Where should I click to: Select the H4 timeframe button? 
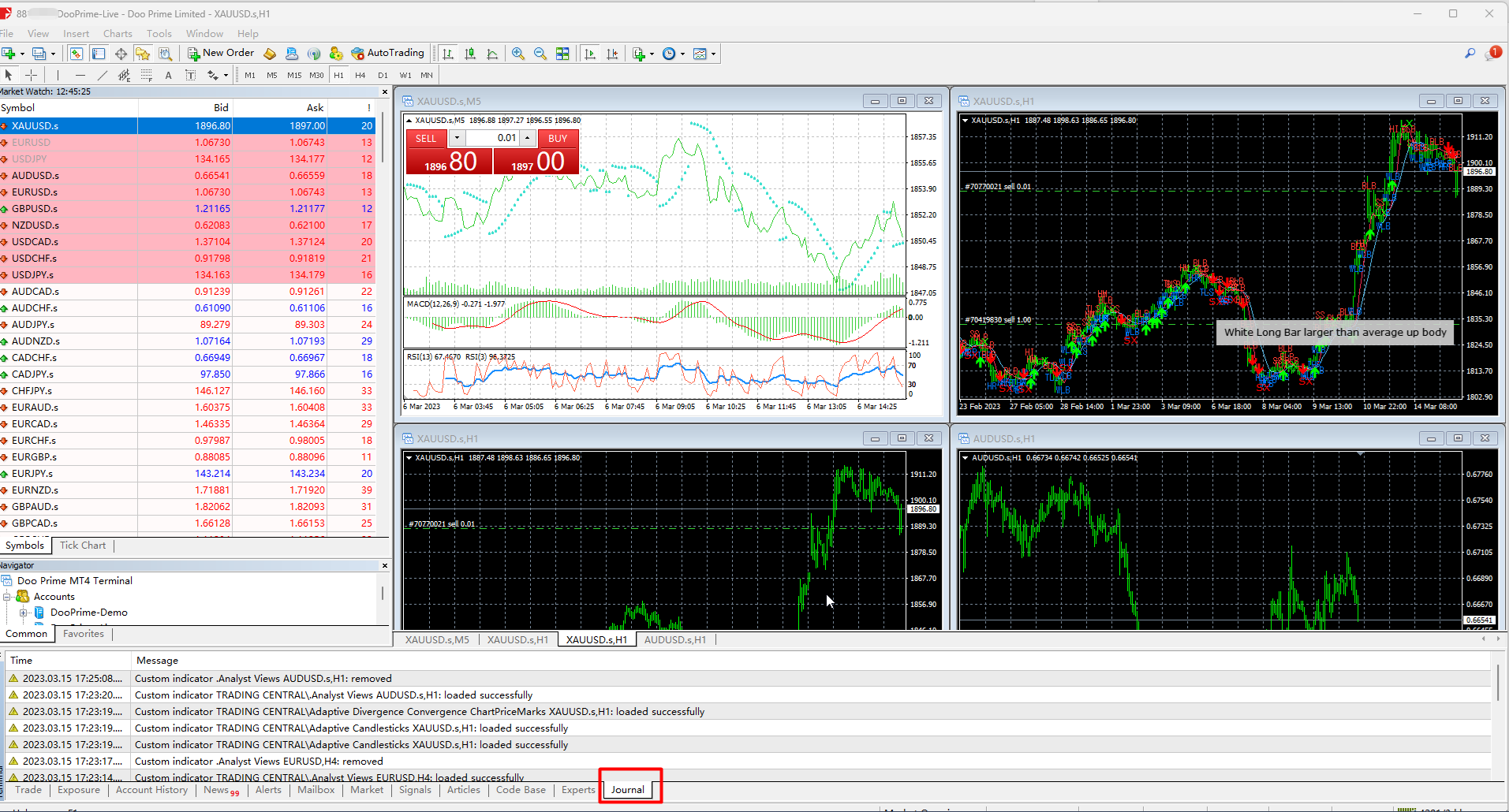[360, 75]
